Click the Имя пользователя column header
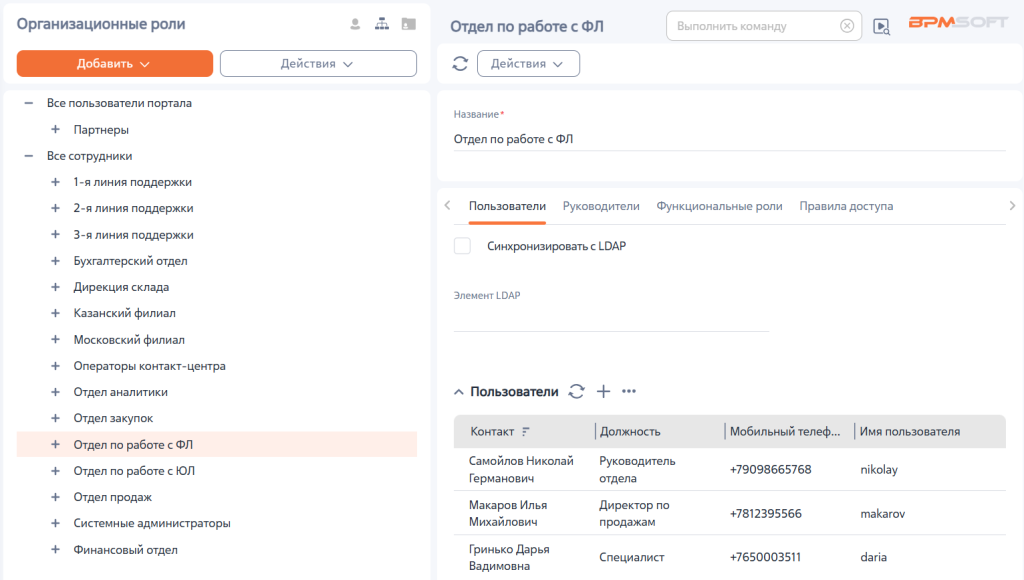Image resolution: width=1024 pixels, height=580 pixels. point(910,432)
